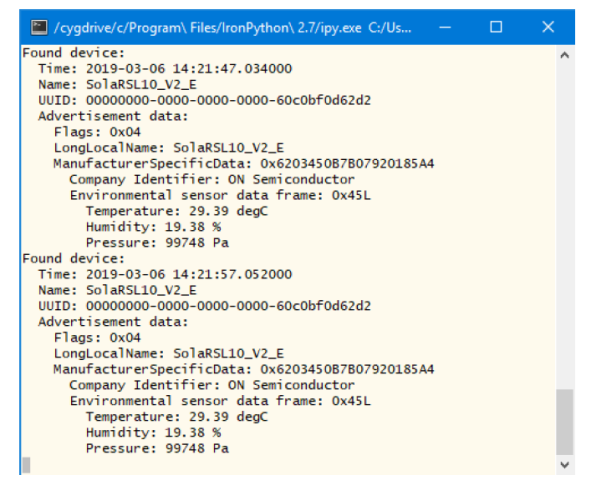Click Found device above the 14:21:57 time
The width and height of the screenshot is (590, 484).
coord(73,259)
